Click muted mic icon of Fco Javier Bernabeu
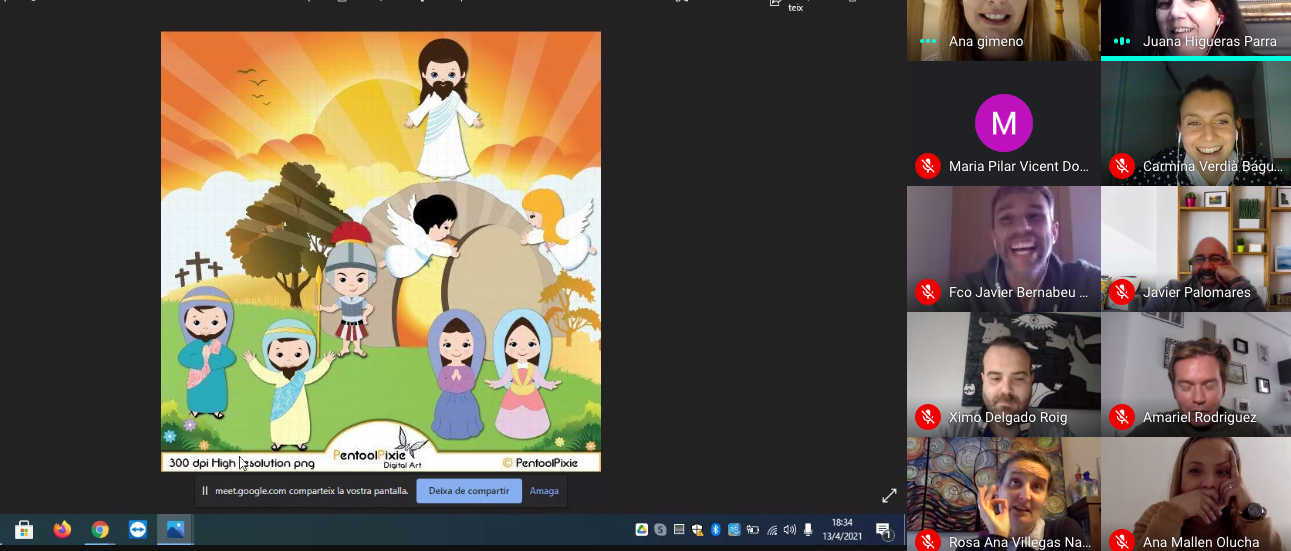Viewport: 1291px width, 551px height. 928,292
